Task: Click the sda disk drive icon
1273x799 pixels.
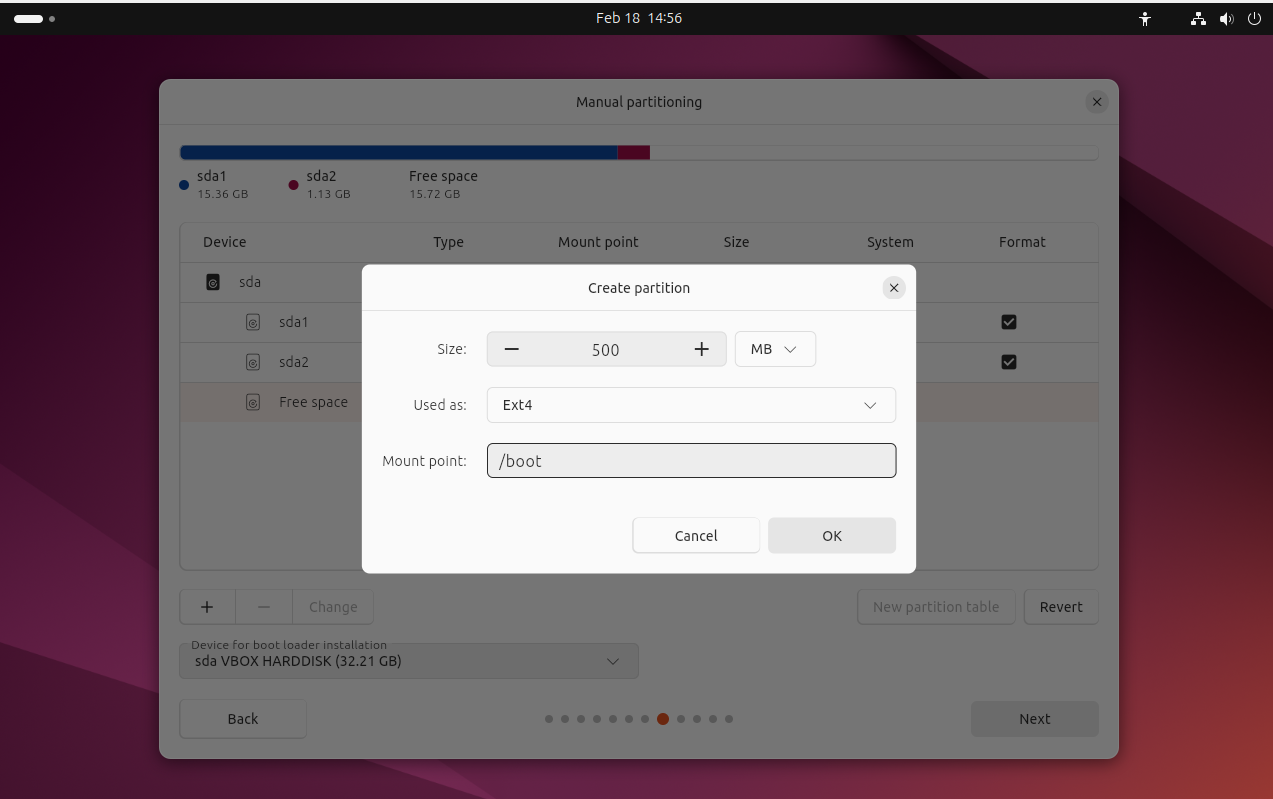Action: [213, 282]
